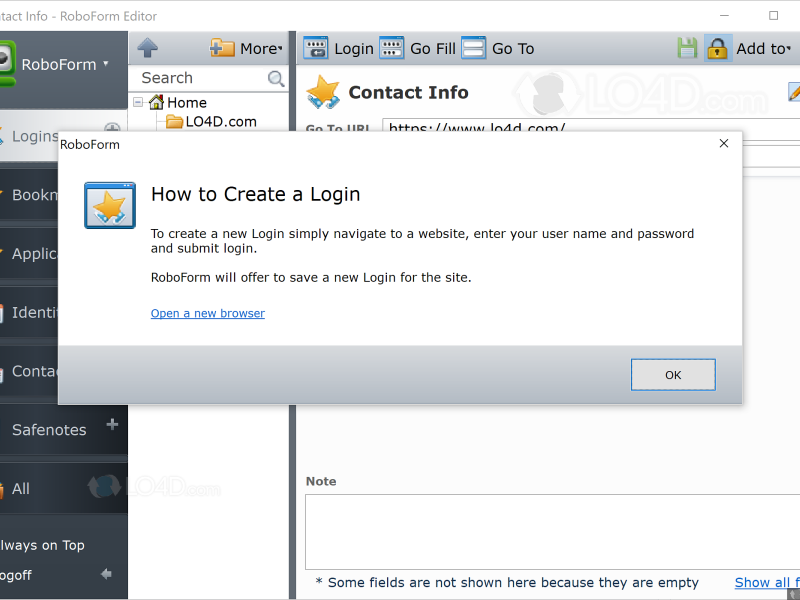Click the Contact Info star icon
This screenshot has width=800, height=600.
(x=322, y=92)
